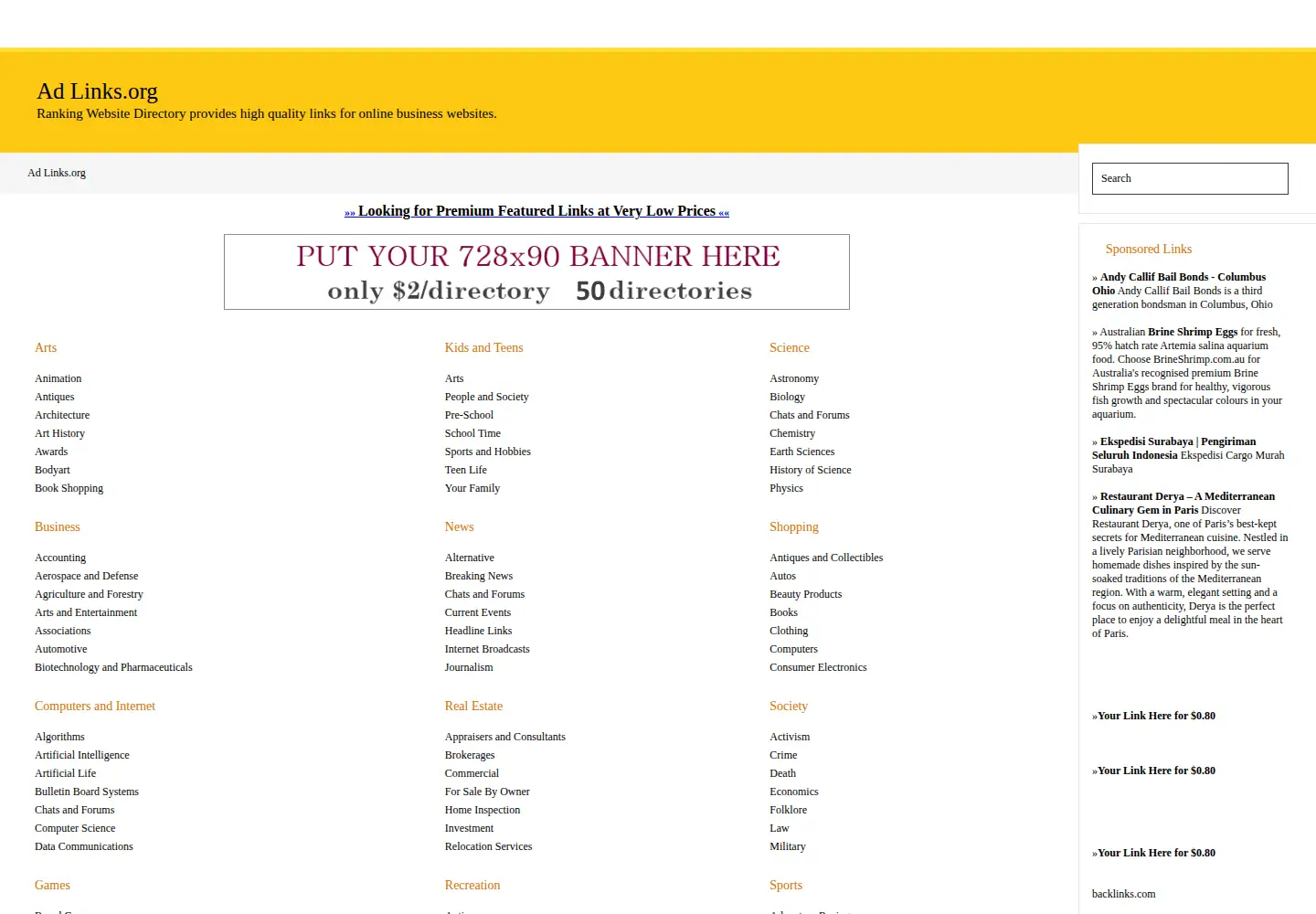
Task: Open the Science category heading
Action: 790,348
